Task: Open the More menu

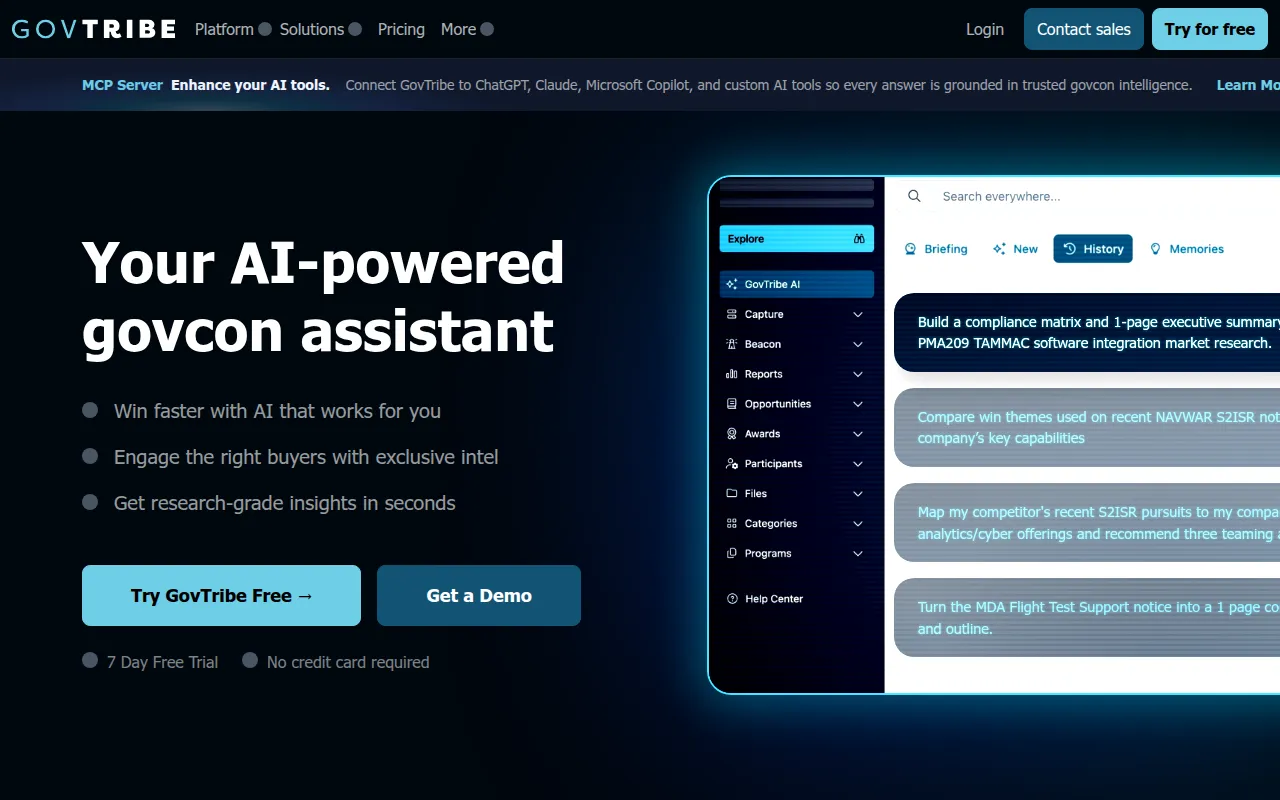Action: [467, 29]
